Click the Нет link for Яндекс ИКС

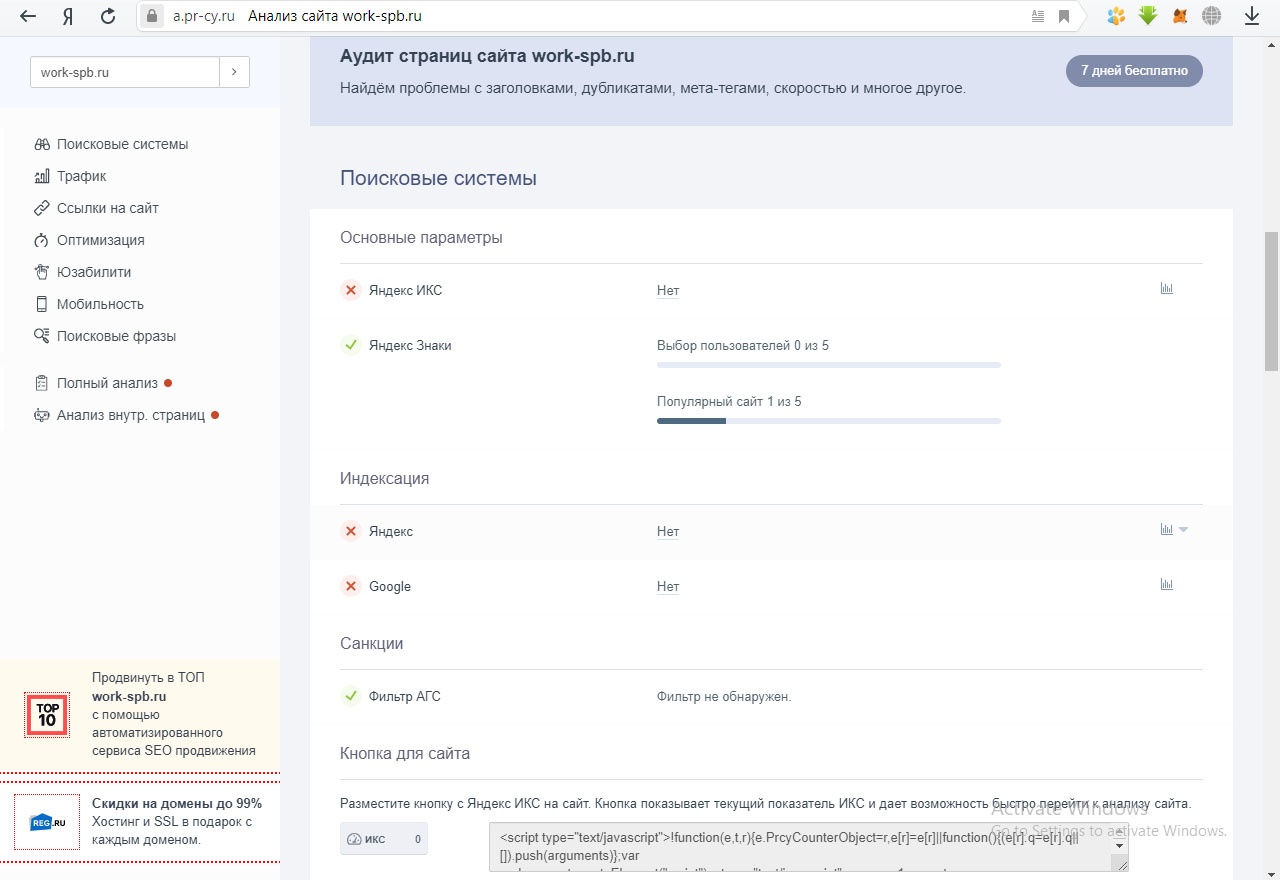[x=668, y=291]
